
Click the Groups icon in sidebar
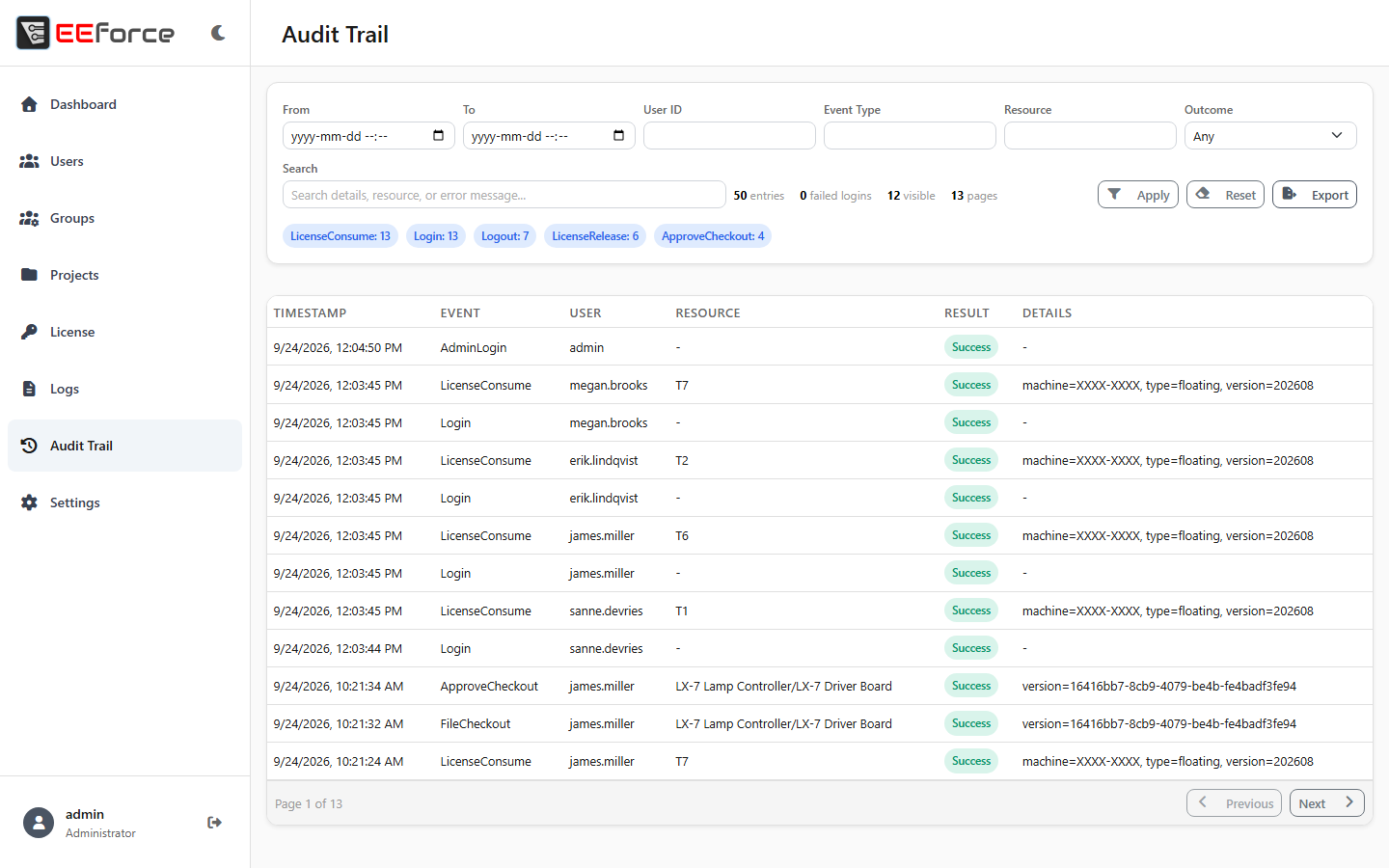(29, 218)
